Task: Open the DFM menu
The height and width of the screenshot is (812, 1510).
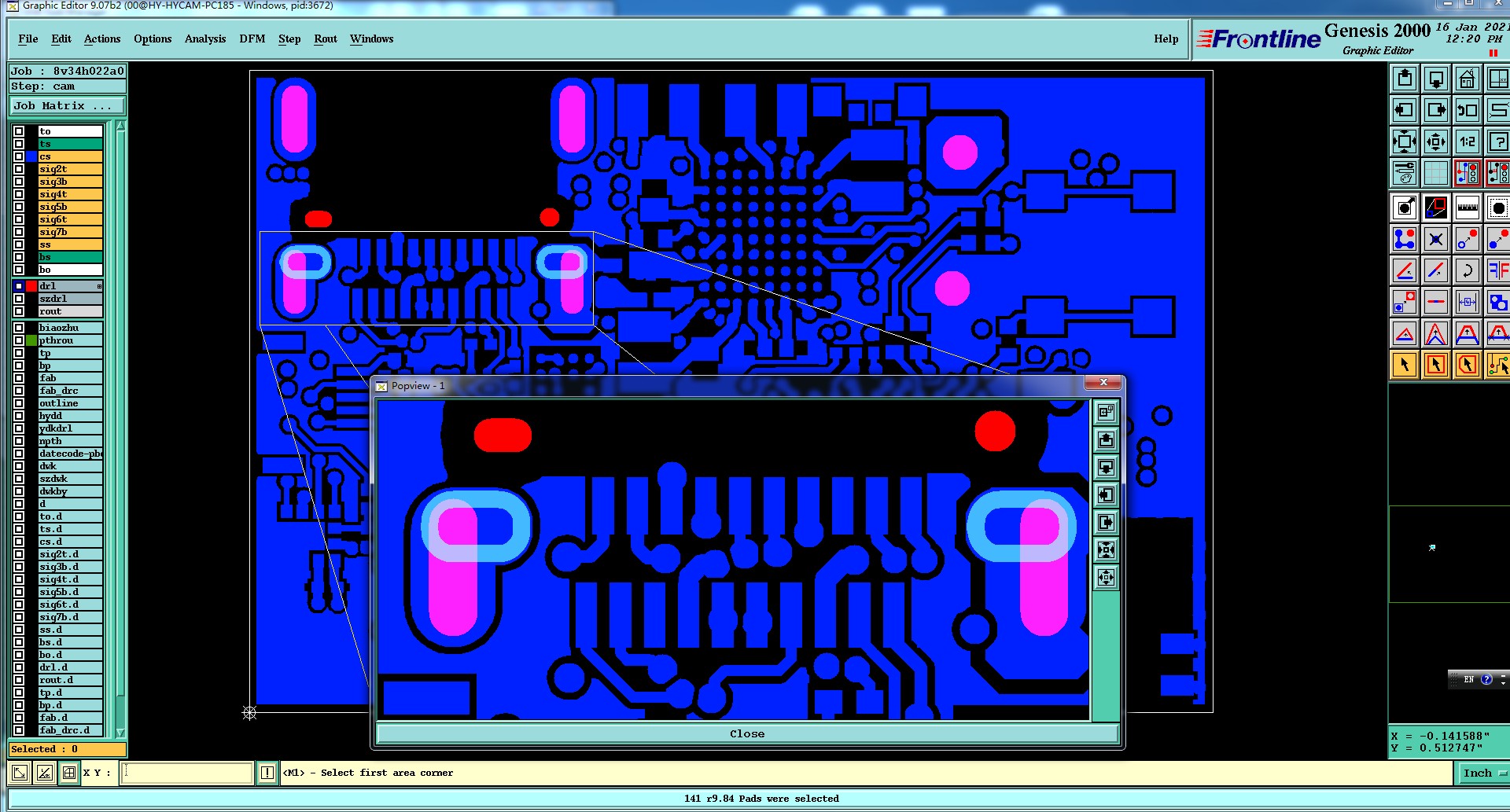Action: tap(252, 39)
